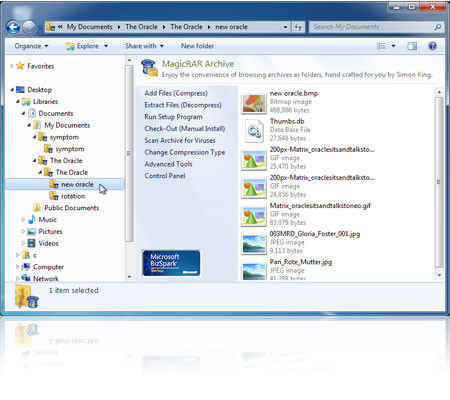The image size is (450, 400).
Task: Click the first The Oracle breadcrumb
Action: (x=141, y=27)
